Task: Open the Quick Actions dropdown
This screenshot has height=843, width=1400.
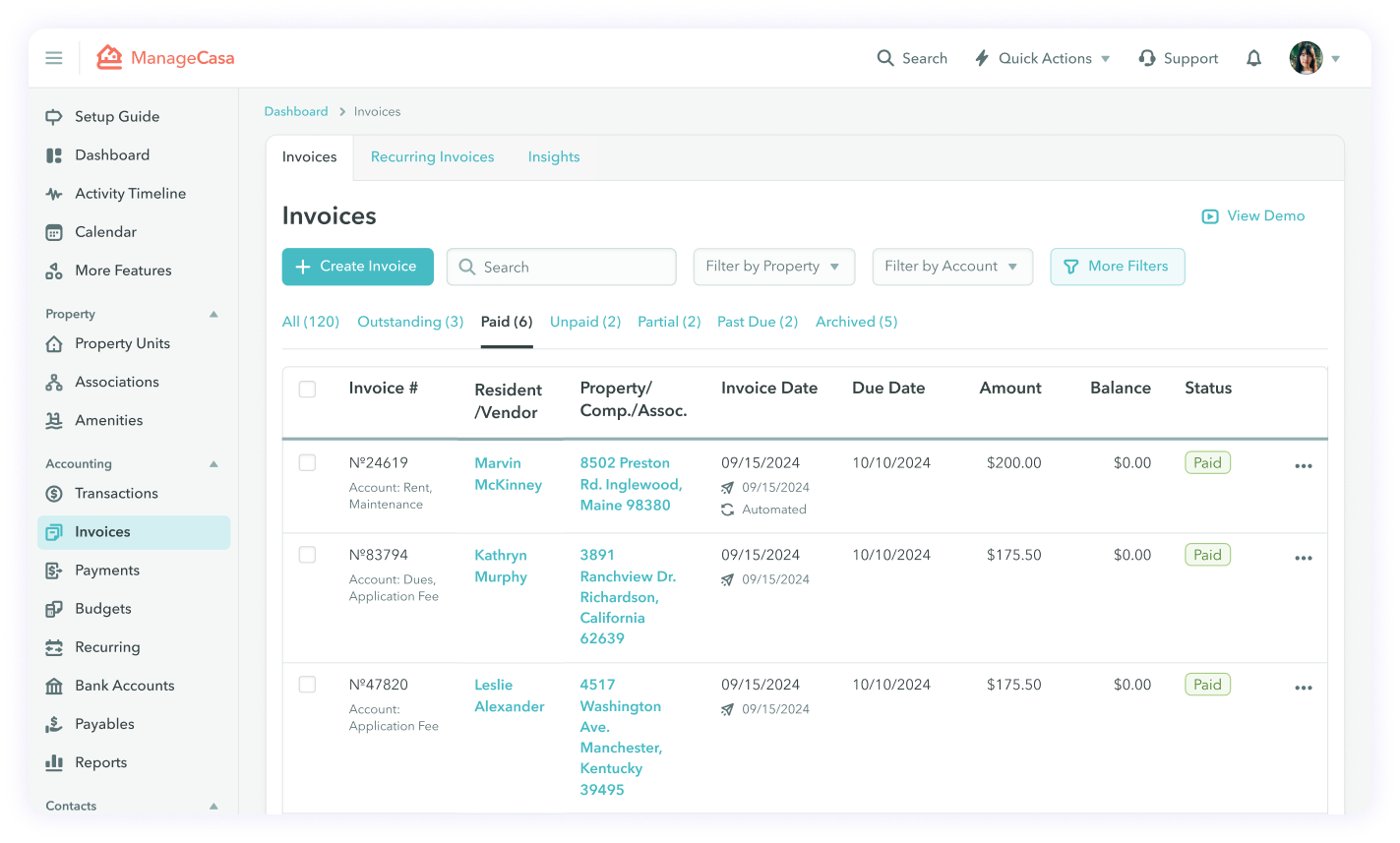Action: [x=1041, y=58]
